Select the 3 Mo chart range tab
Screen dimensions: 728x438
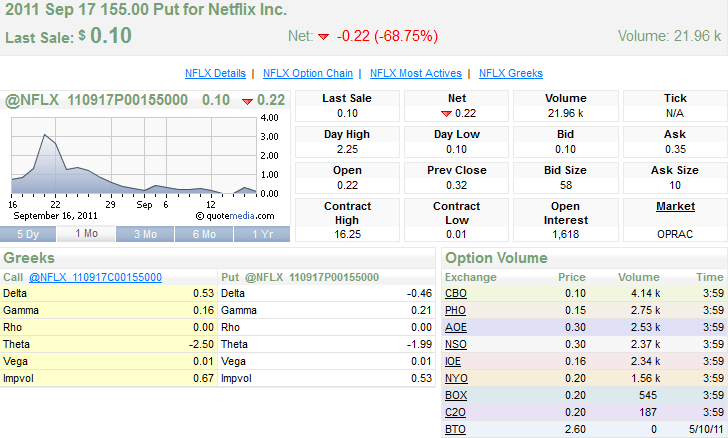[x=145, y=234]
